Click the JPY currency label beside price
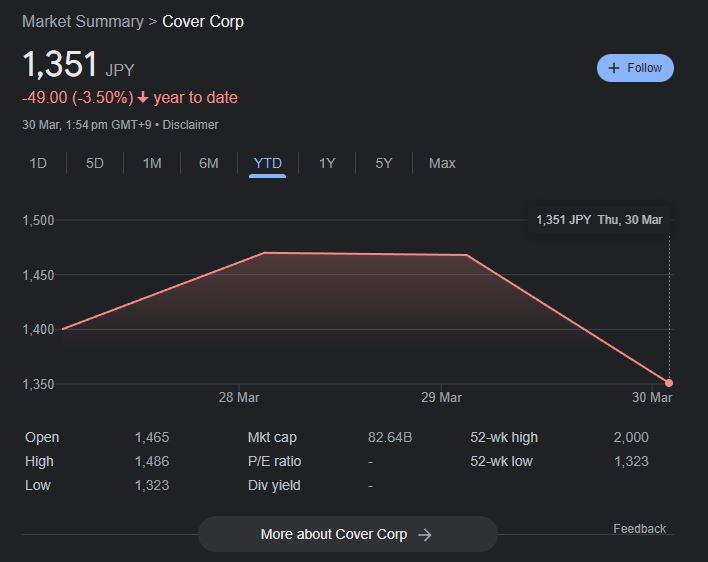The image size is (708, 562). click(120, 70)
